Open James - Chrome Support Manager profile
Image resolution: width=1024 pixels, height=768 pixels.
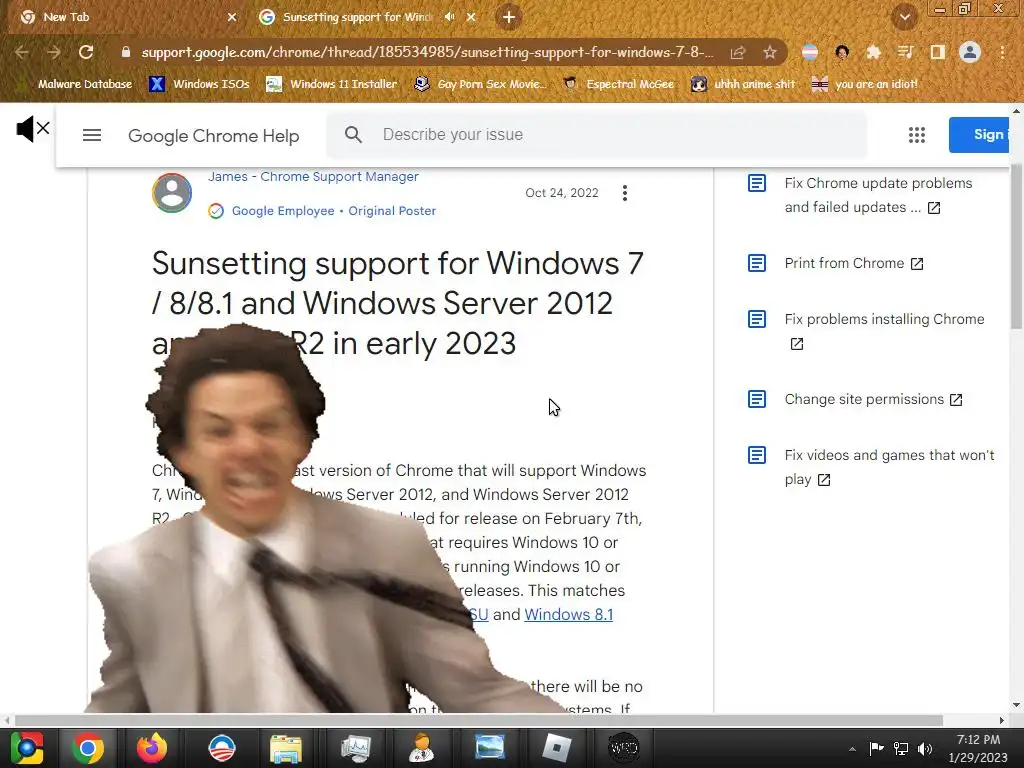click(313, 176)
